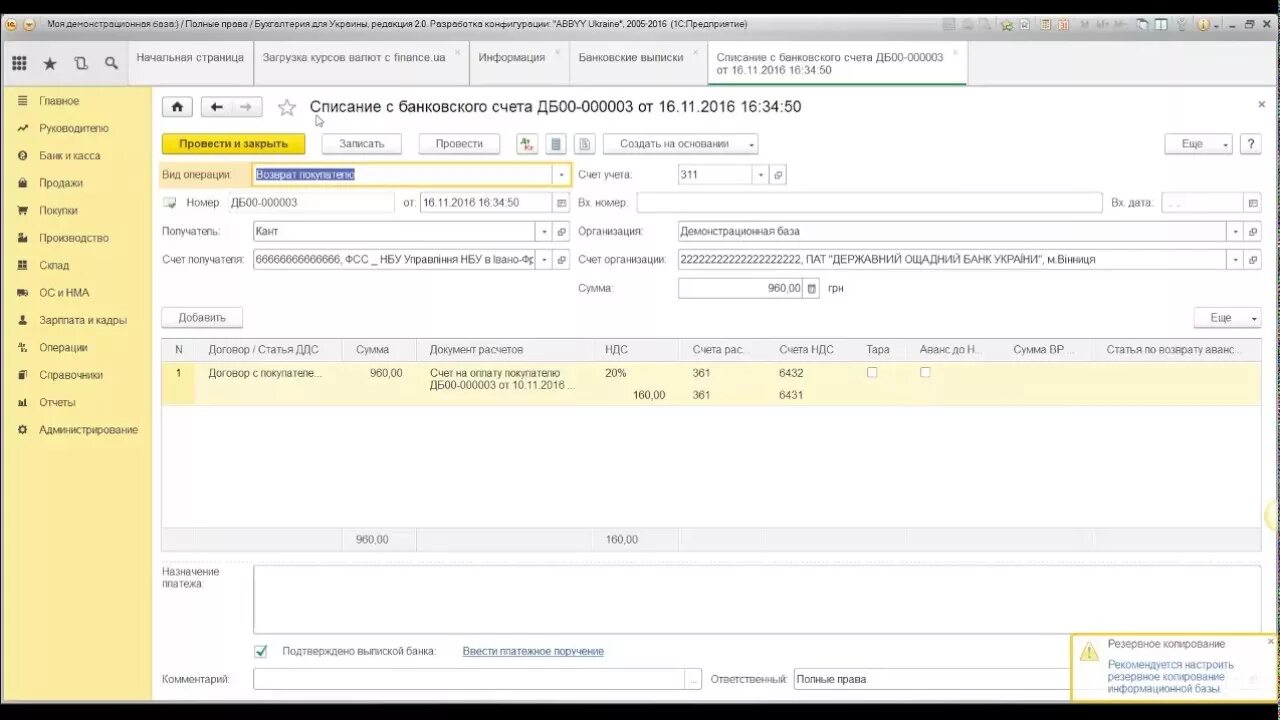The width and height of the screenshot is (1280, 720).
Task: Click the info icon in the title bar
Action: 1203,24
